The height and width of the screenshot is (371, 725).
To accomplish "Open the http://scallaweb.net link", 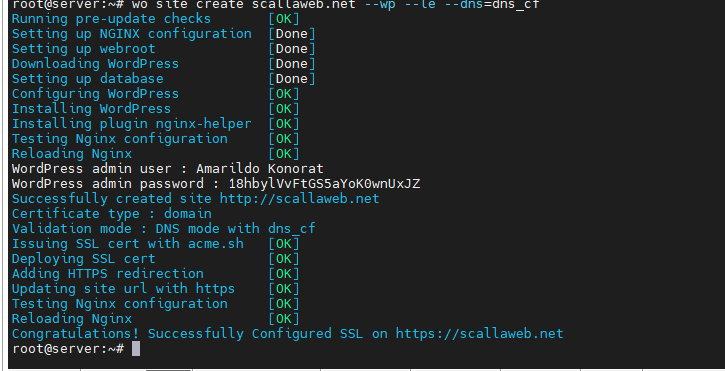I will pyautogui.click(x=300, y=199).
